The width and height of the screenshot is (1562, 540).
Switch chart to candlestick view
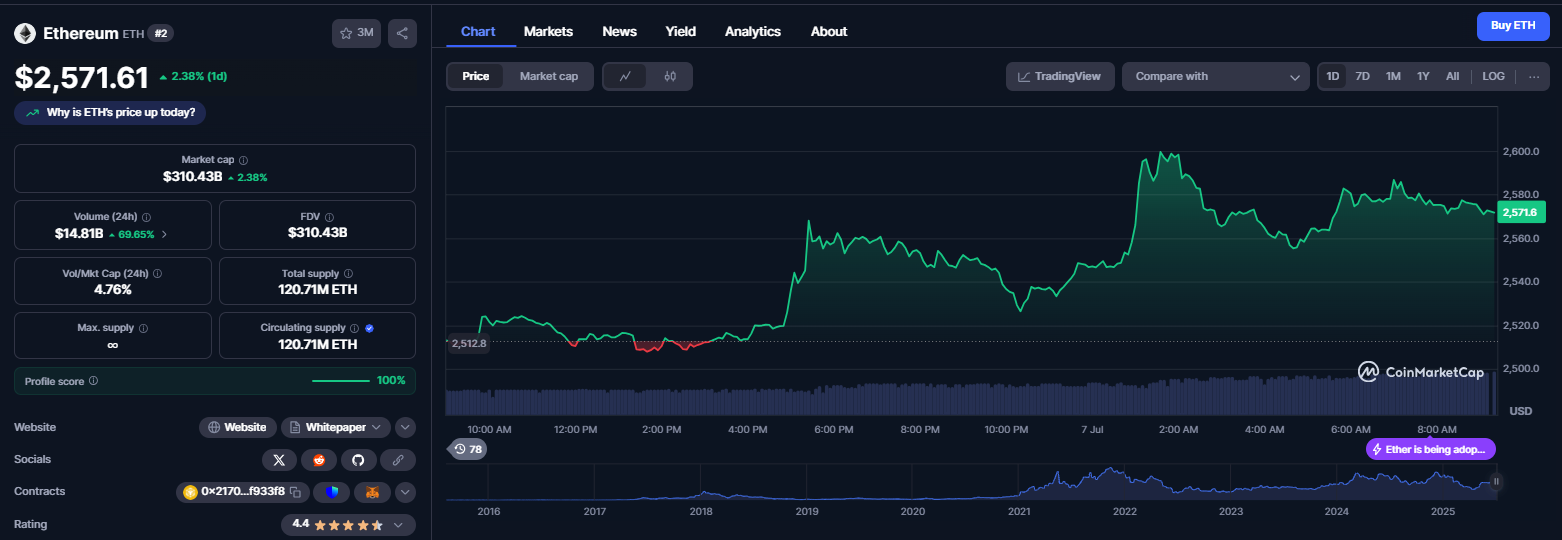click(x=670, y=76)
